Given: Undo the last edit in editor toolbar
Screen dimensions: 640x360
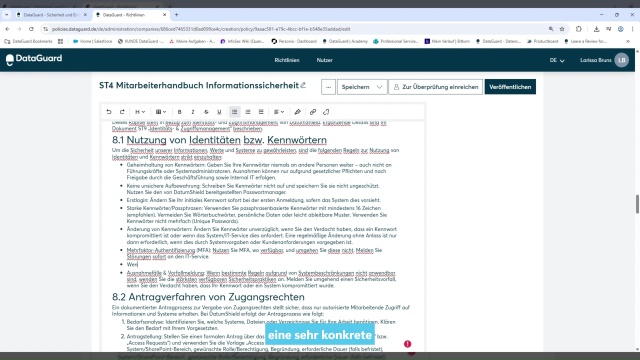Looking at the screenshot, I should [109, 112].
